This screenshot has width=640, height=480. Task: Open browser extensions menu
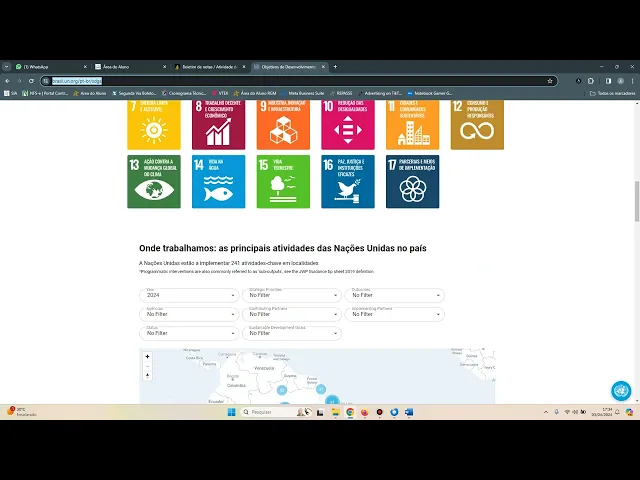click(x=591, y=81)
